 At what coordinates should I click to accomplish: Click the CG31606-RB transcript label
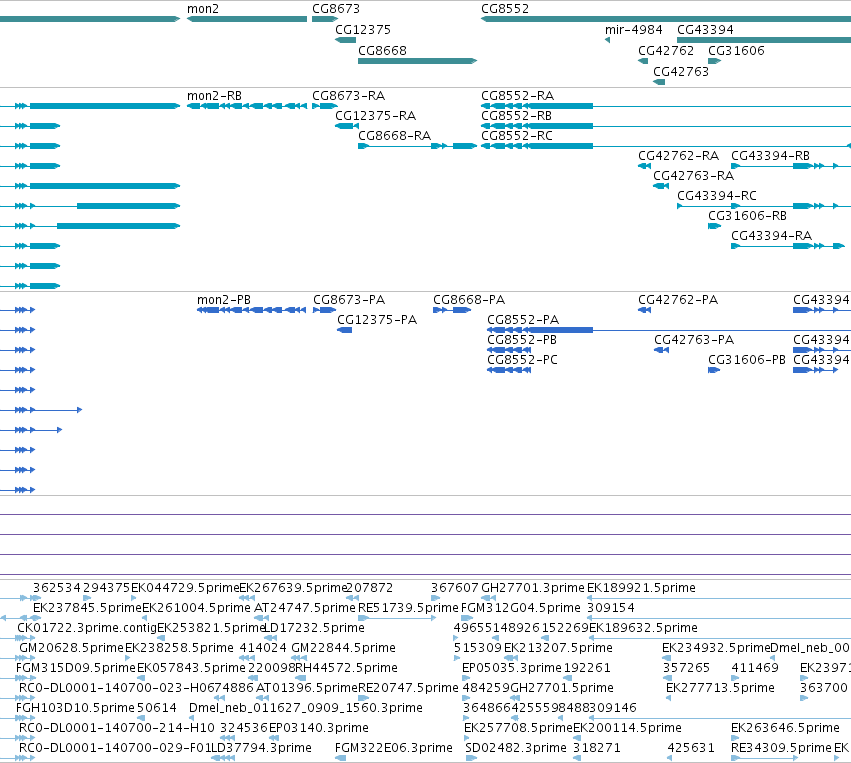pyautogui.click(x=747, y=215)
